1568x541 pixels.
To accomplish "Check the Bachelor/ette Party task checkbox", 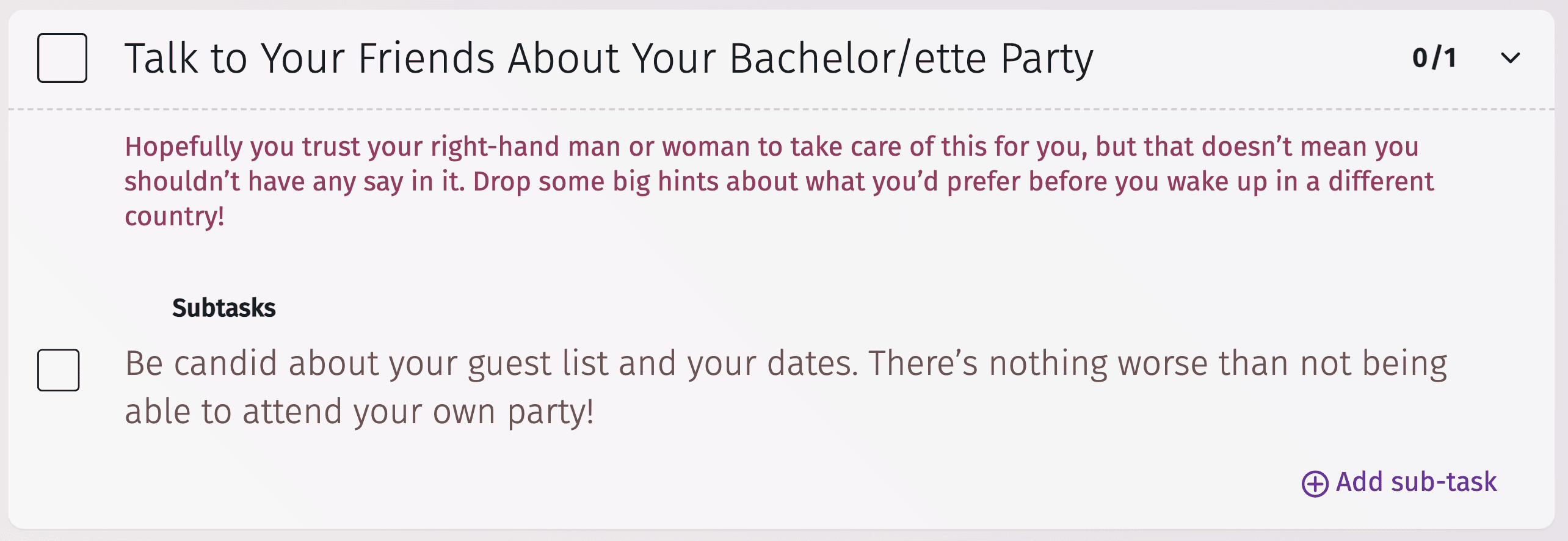I will point(62,58).
